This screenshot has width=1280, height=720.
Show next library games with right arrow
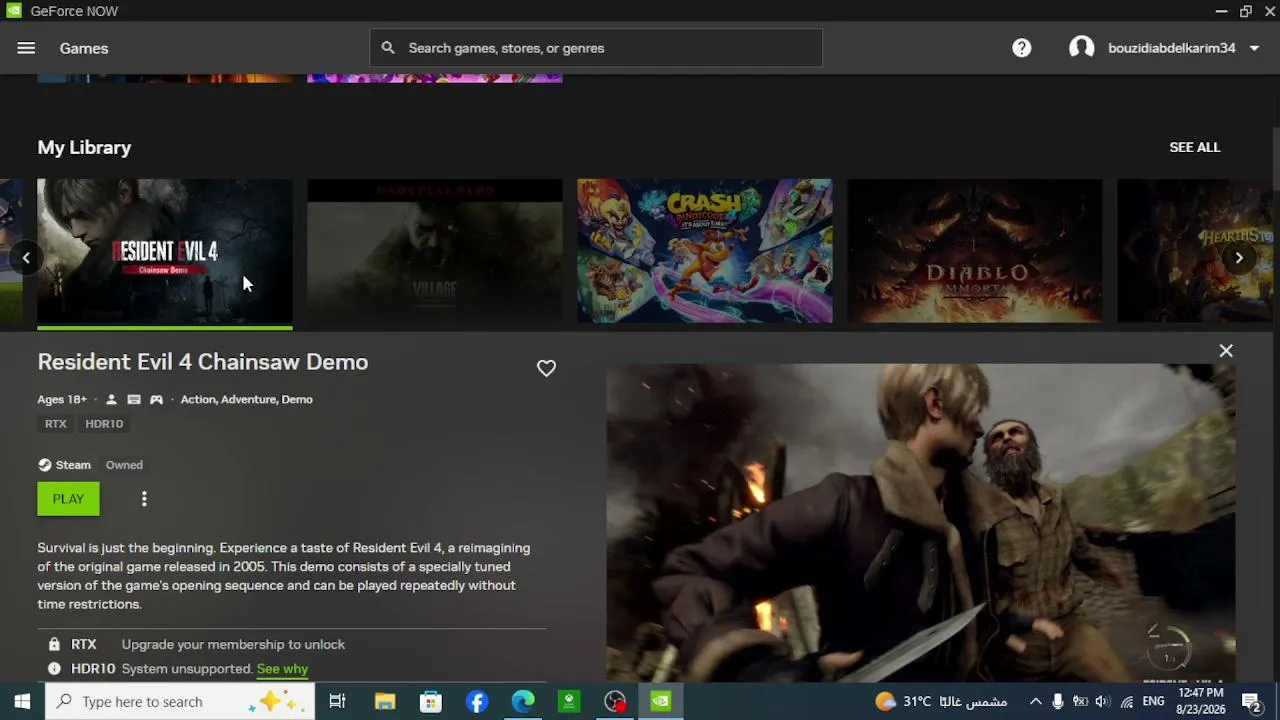pos(1239,258)
